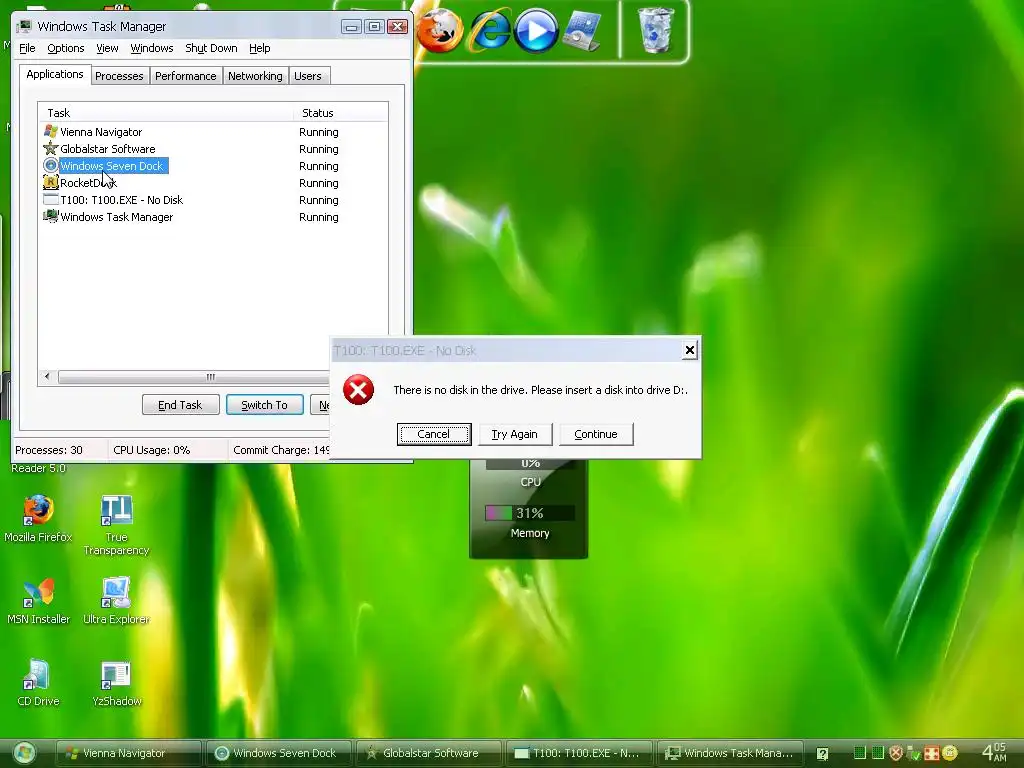Switch to the Users tab
Viewport: 1024px width, 768px height.
[308, 76]
